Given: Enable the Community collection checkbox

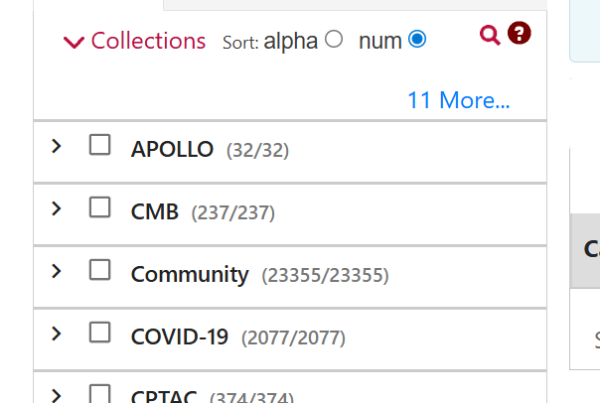Looking at the screenshot, I should tap(100, 270).
